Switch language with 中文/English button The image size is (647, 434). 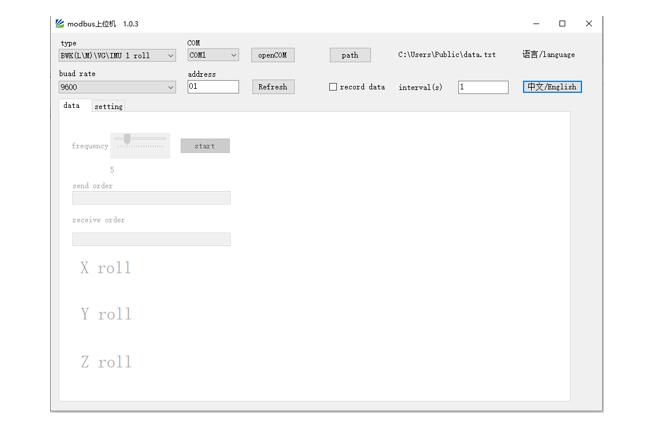click(552, 87)
